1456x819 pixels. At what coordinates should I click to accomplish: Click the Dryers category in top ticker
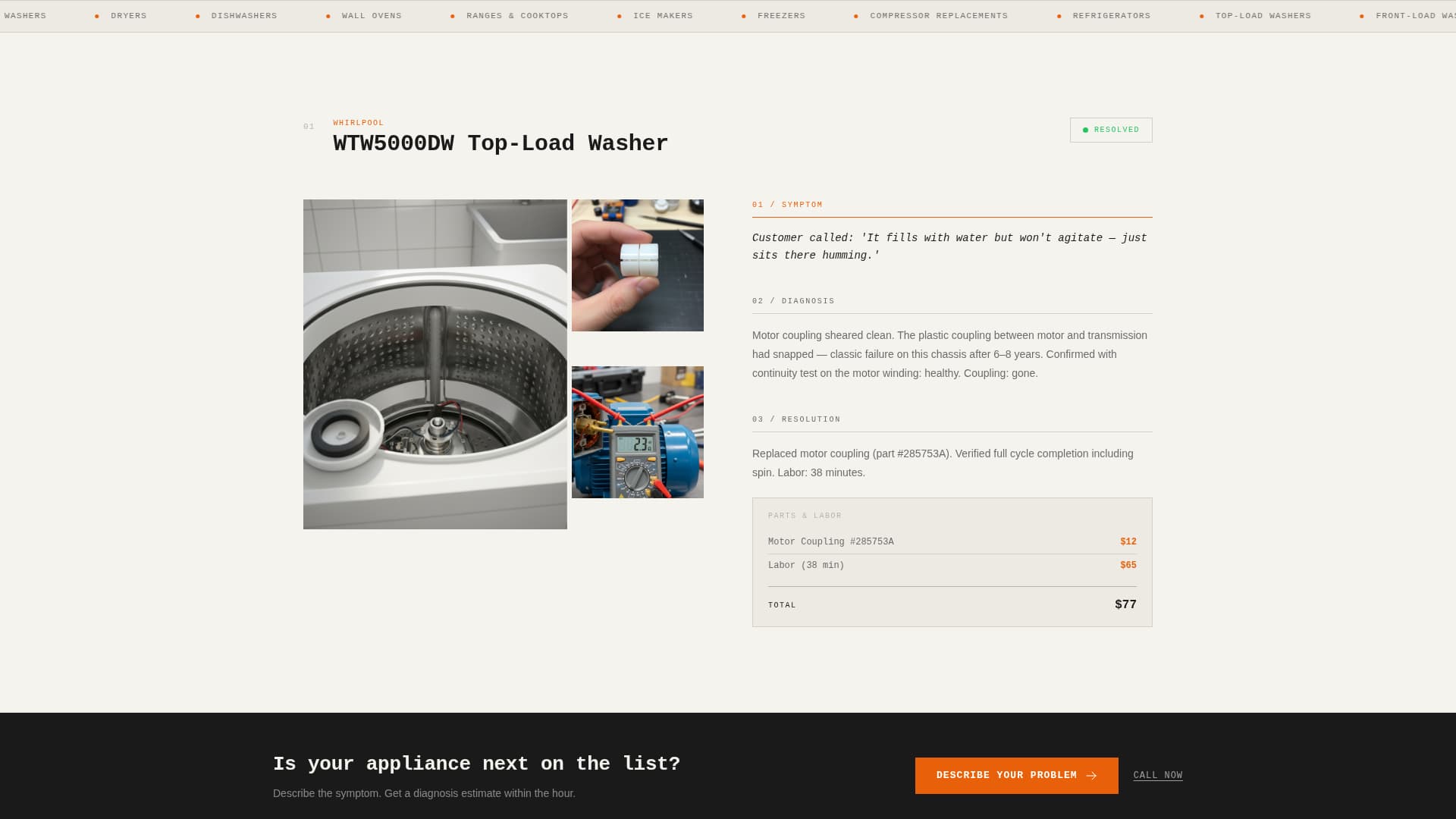(129, 16)
